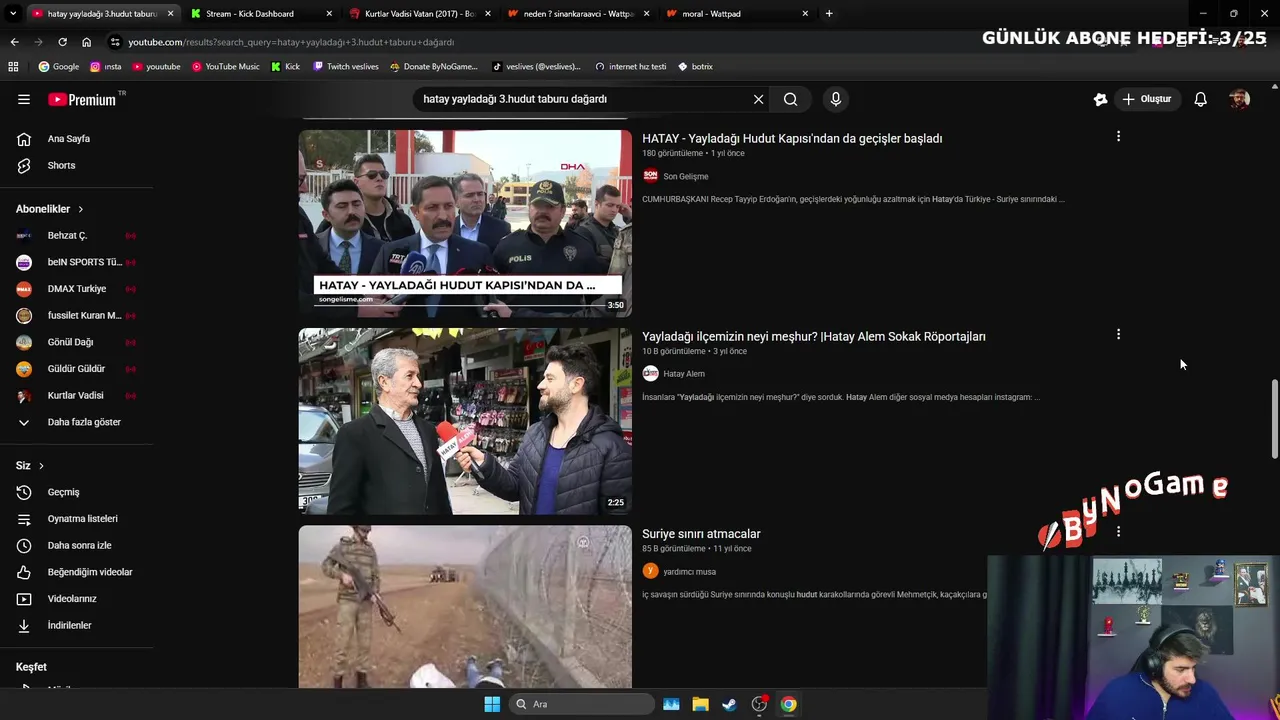Reload the page with refresh icon

tap(62, 42)
